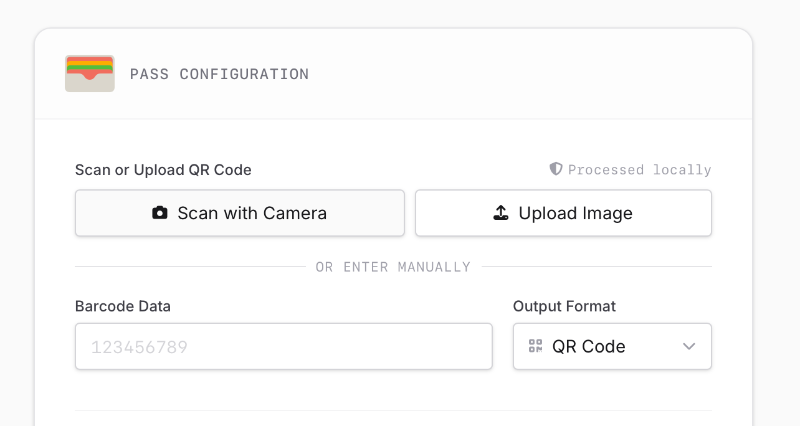Click the OR ENTER MANUALLY divider text

point(393,267)
